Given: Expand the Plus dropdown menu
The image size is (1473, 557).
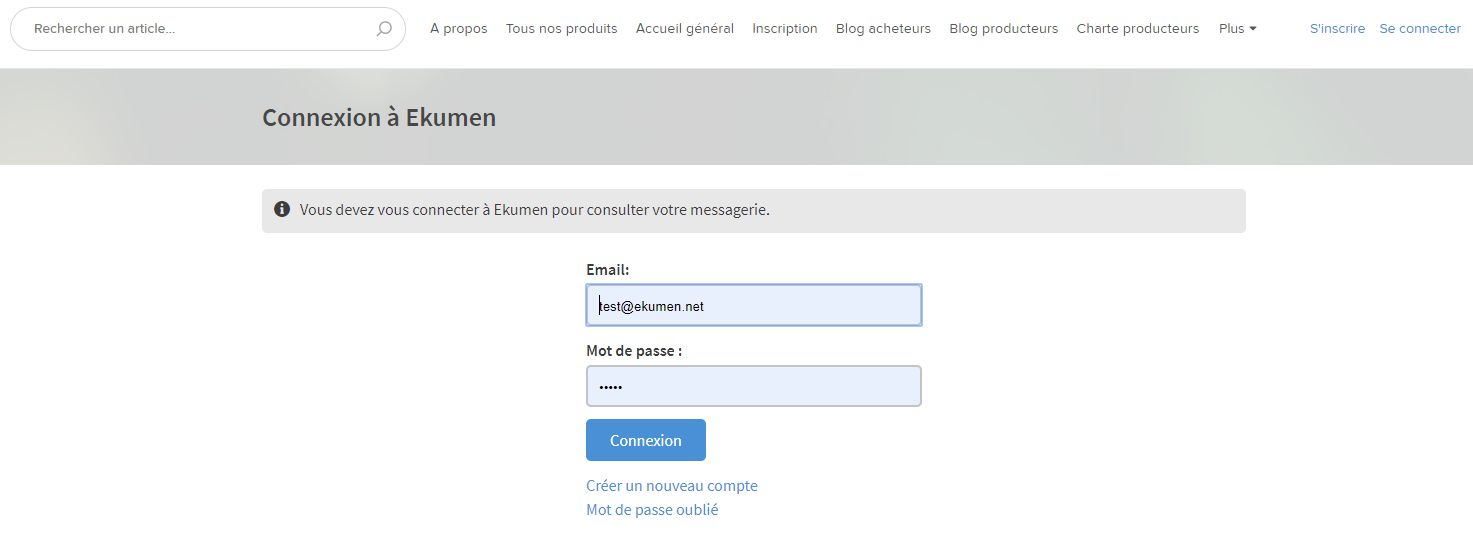Looking at the screenshot, I should (x=1238, y=29).
